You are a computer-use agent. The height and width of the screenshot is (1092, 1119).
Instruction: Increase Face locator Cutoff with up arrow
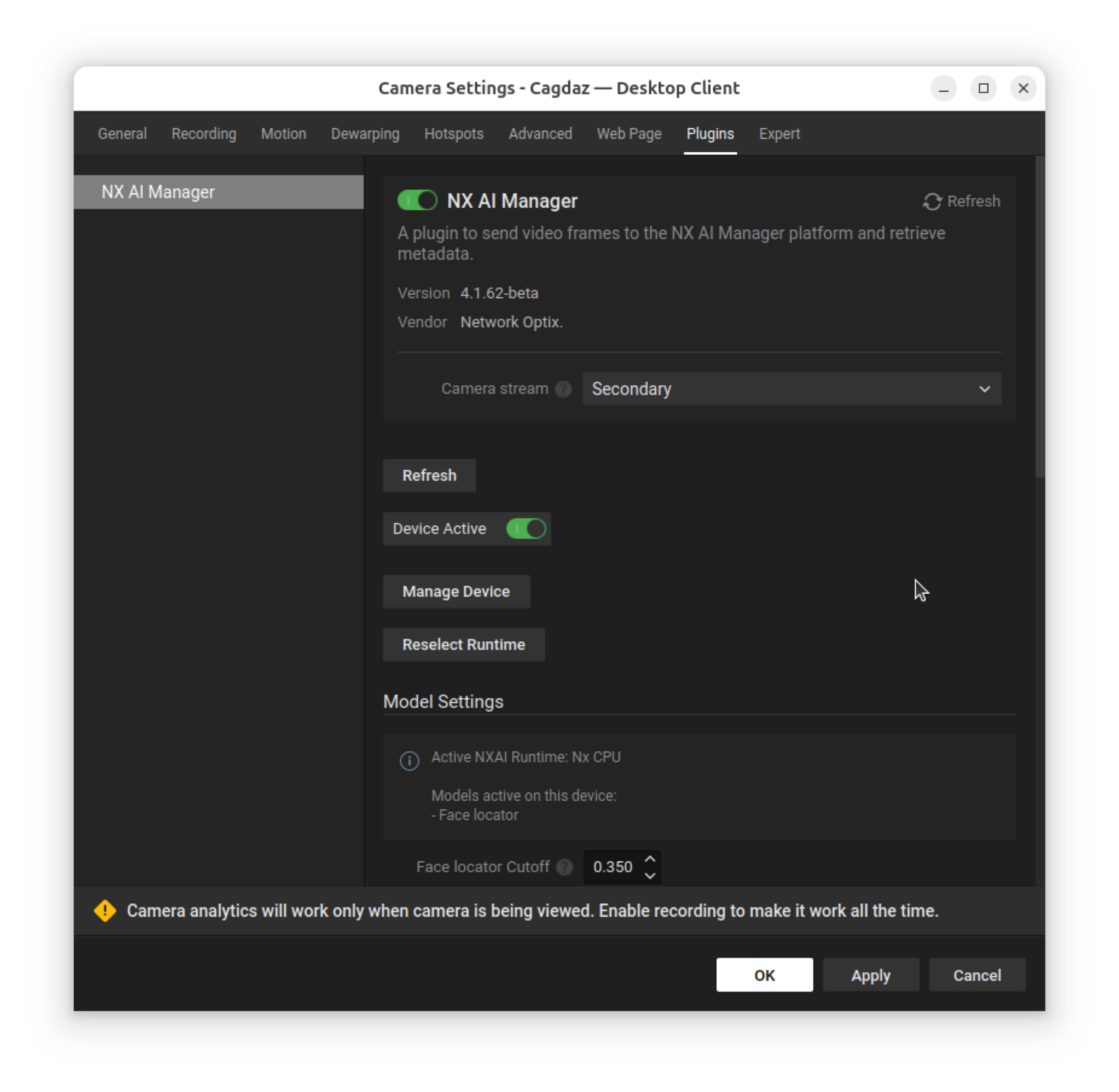click(x=650, y=859)
